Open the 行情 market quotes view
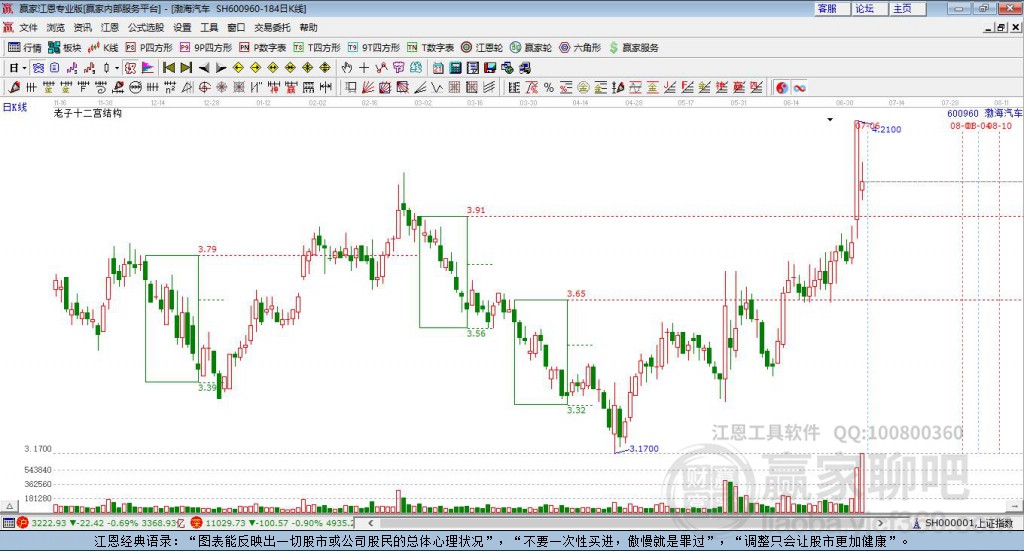The image size is (1024, 551). pos(24,48)
